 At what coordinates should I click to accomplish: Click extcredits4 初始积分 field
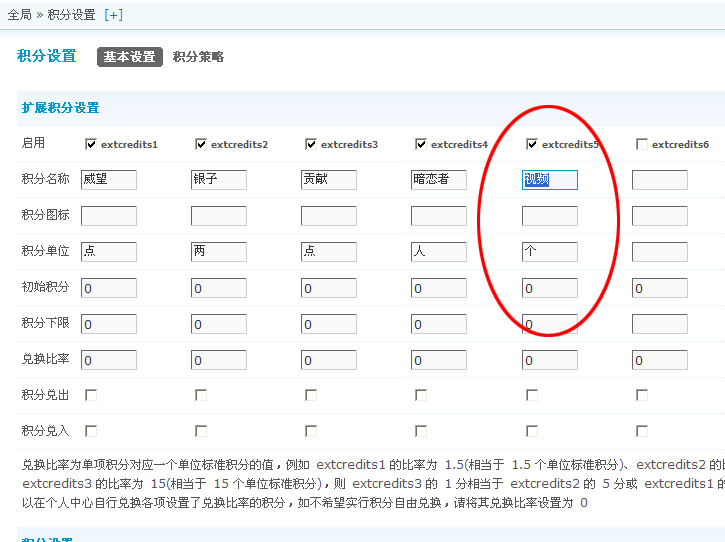point(439,288)
